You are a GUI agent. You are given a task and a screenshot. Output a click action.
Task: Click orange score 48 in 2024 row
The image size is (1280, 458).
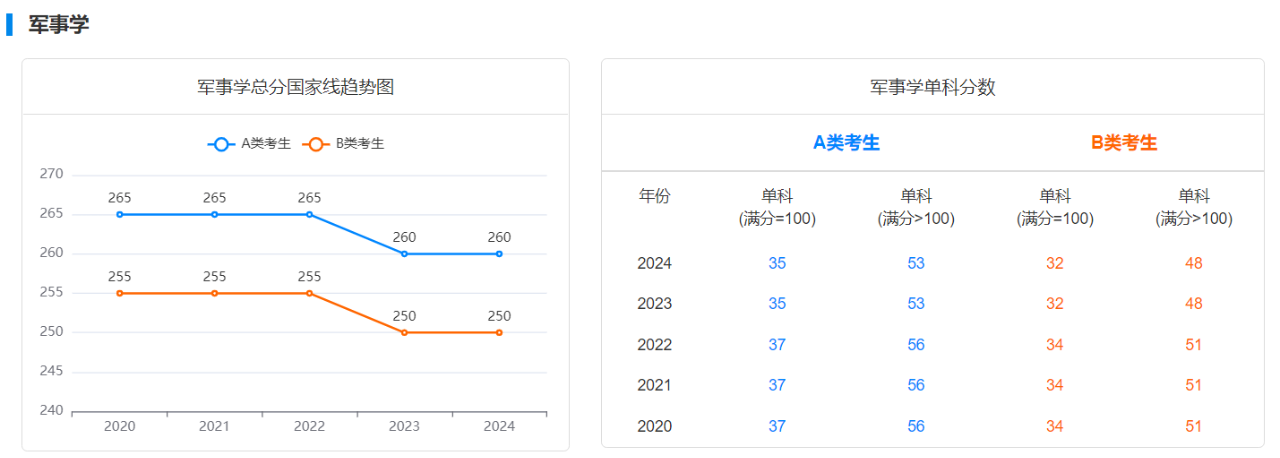[1194, 264]
